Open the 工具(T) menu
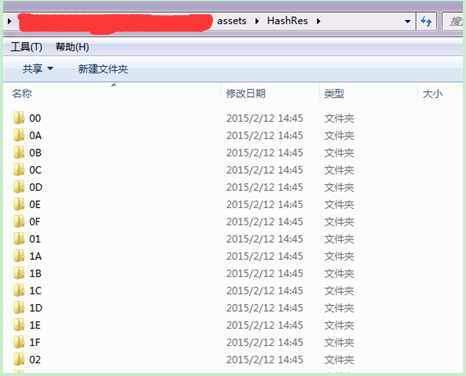Viewport: 466px width, 376px height. click(26, 47)
